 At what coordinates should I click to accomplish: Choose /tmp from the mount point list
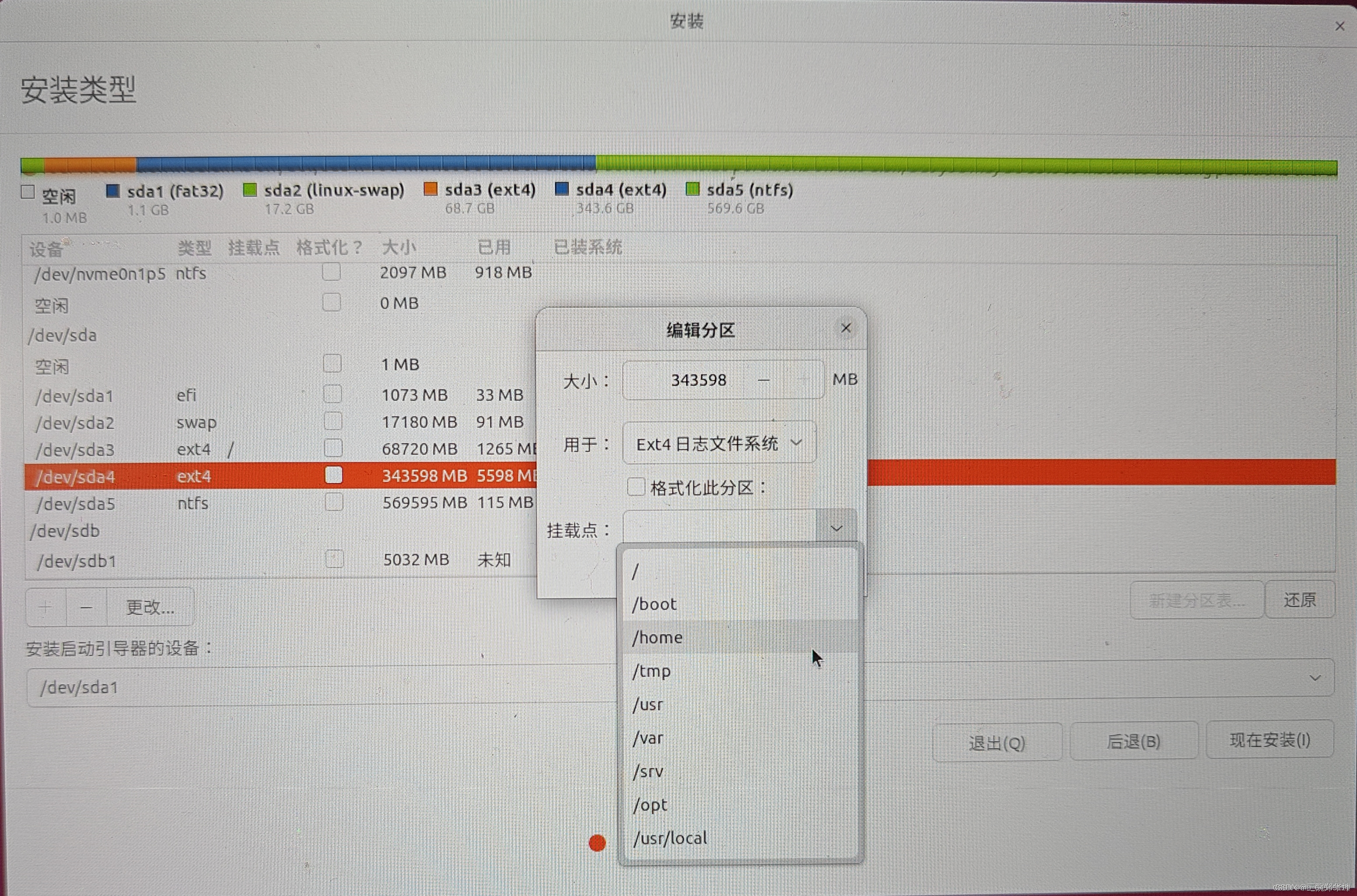click(x=741, y=671)
